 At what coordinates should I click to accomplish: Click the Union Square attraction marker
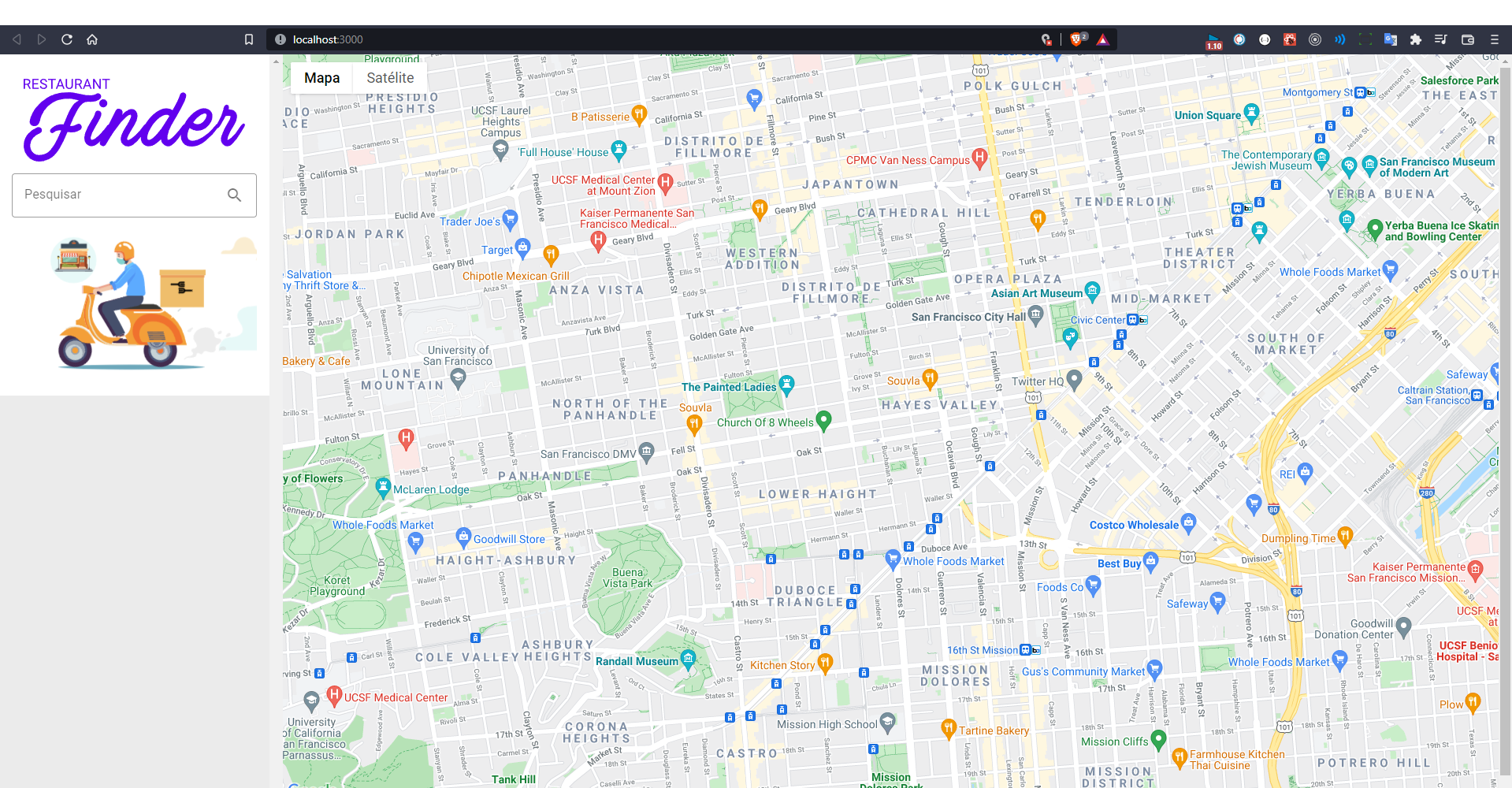pos(1251,113)
